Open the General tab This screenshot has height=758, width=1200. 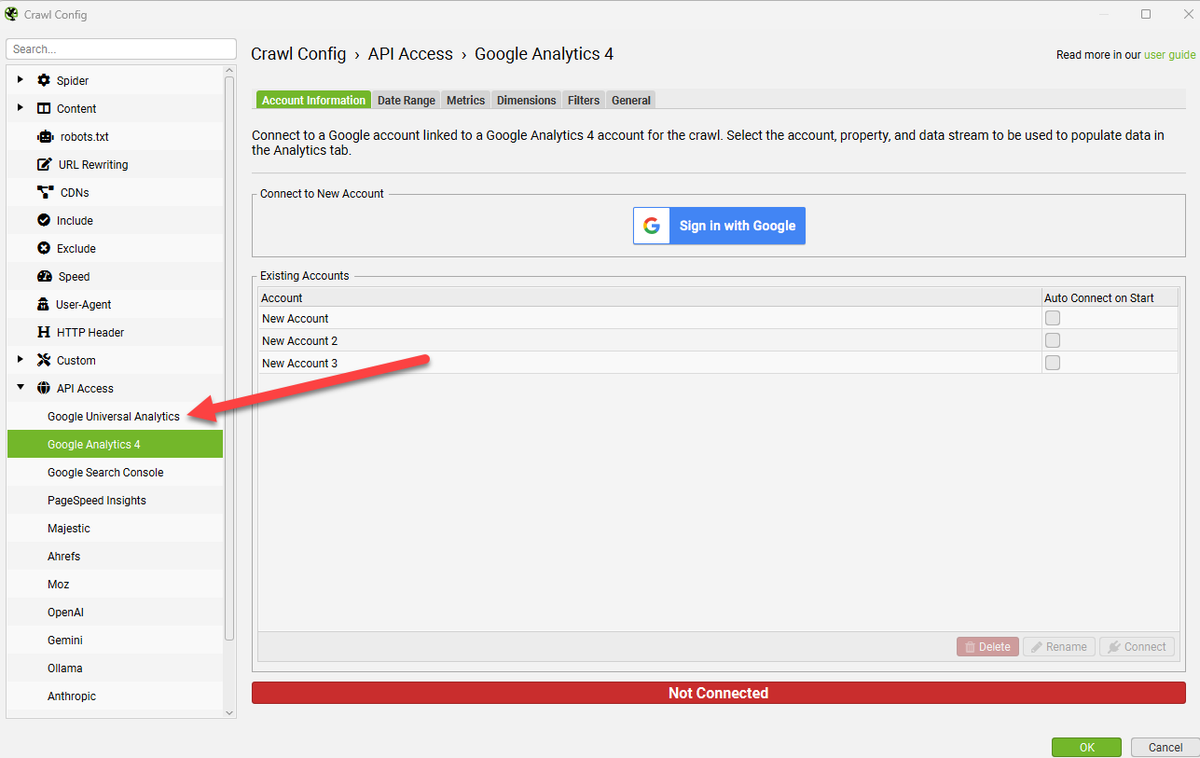point(631,100)
